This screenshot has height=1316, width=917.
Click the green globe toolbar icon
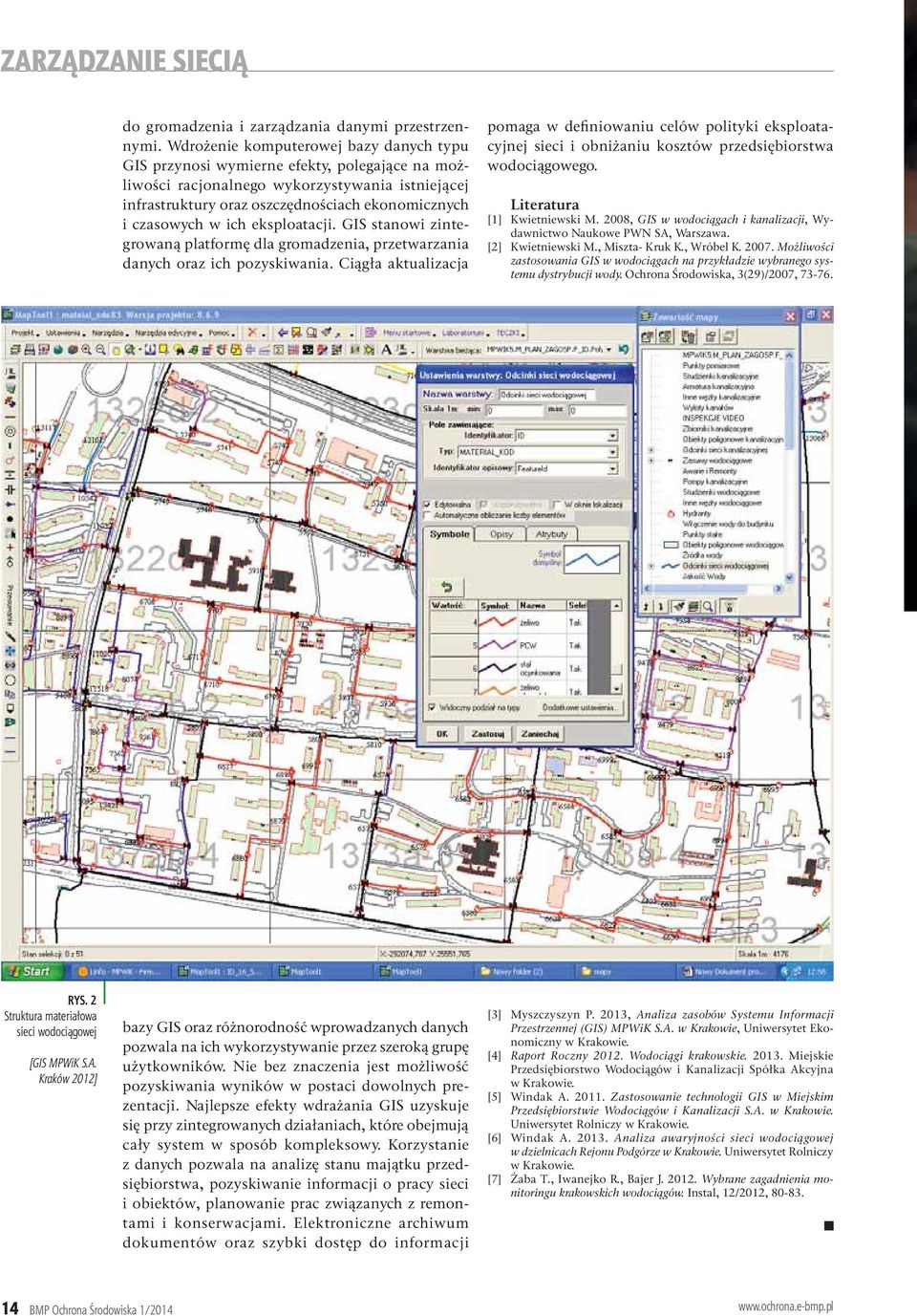57,349
